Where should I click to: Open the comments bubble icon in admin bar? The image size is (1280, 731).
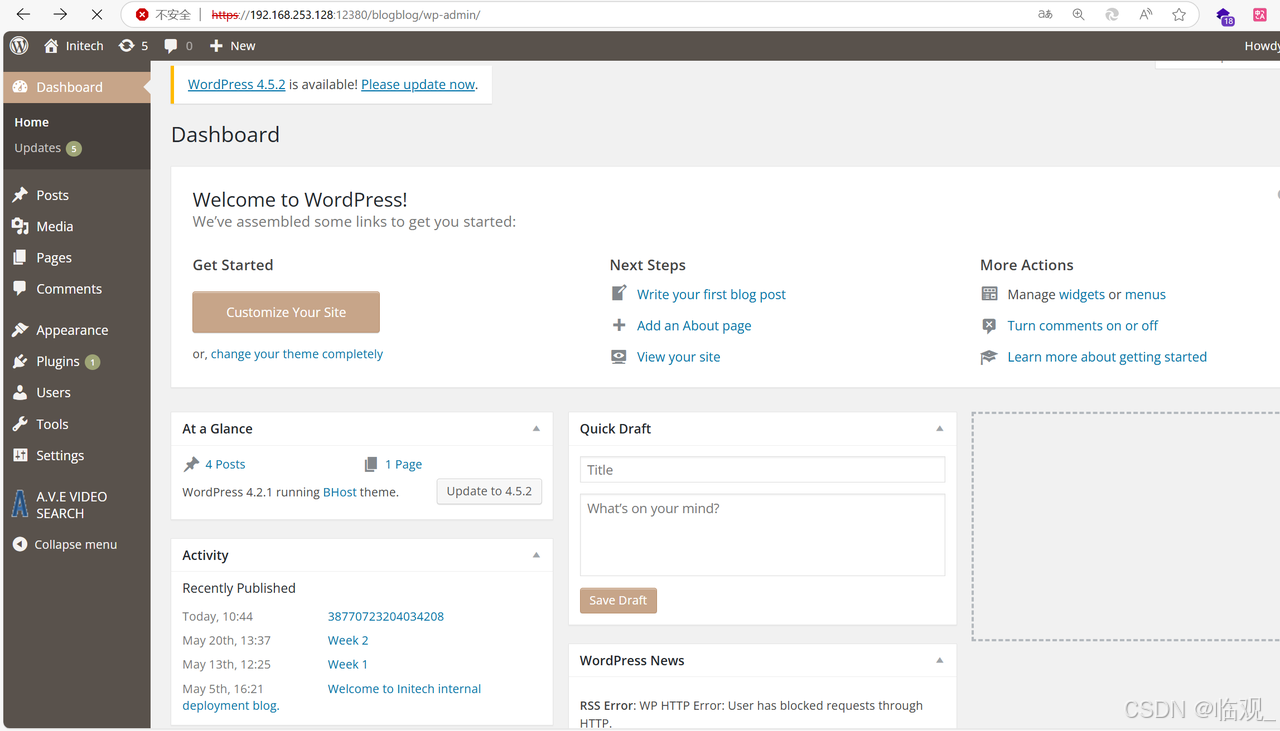coord(171,46)
